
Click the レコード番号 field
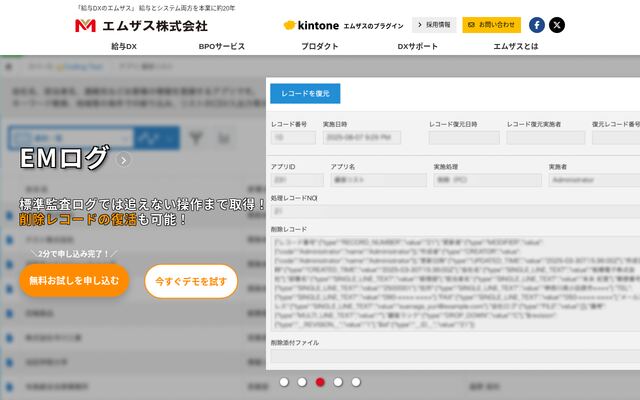coord(293,138)
